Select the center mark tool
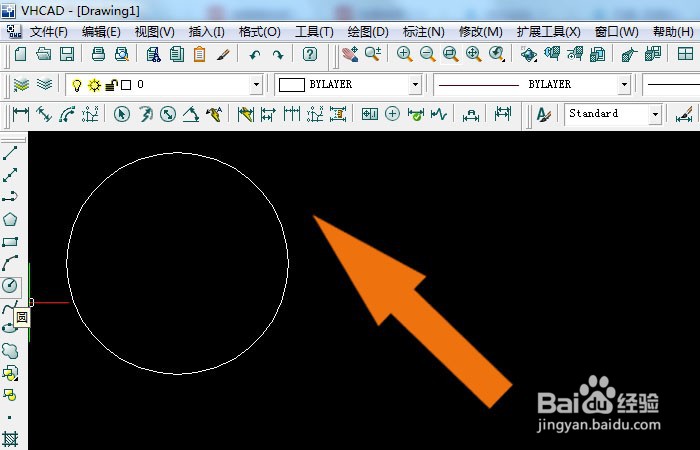Screen dimensions: 700x450 (x=392, y=114)
